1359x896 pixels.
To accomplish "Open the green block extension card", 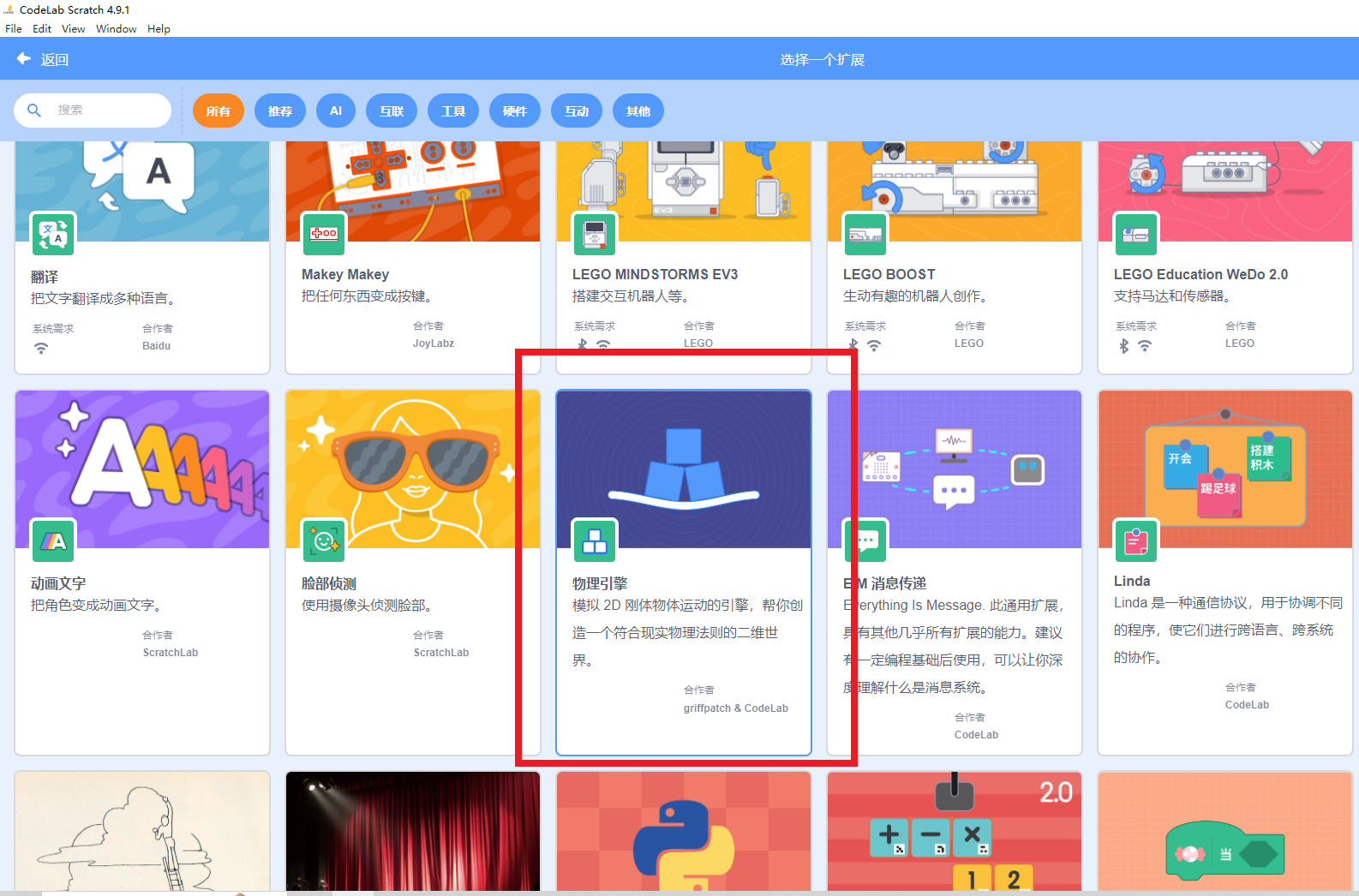I will (x=1225, y=831).
